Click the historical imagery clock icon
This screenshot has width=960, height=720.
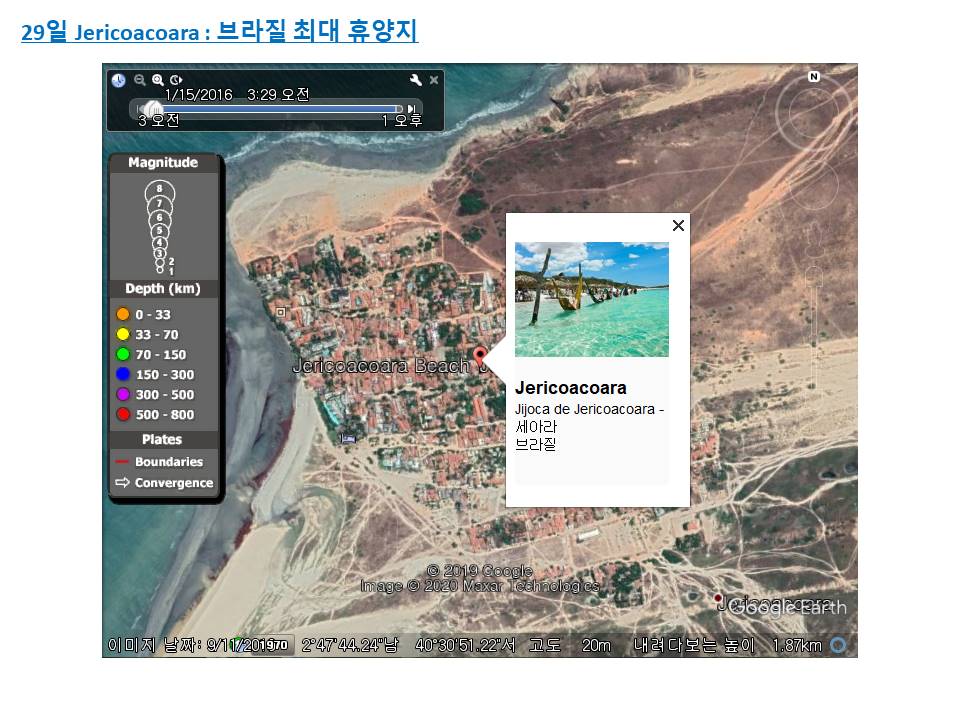[x=118, y=80]
